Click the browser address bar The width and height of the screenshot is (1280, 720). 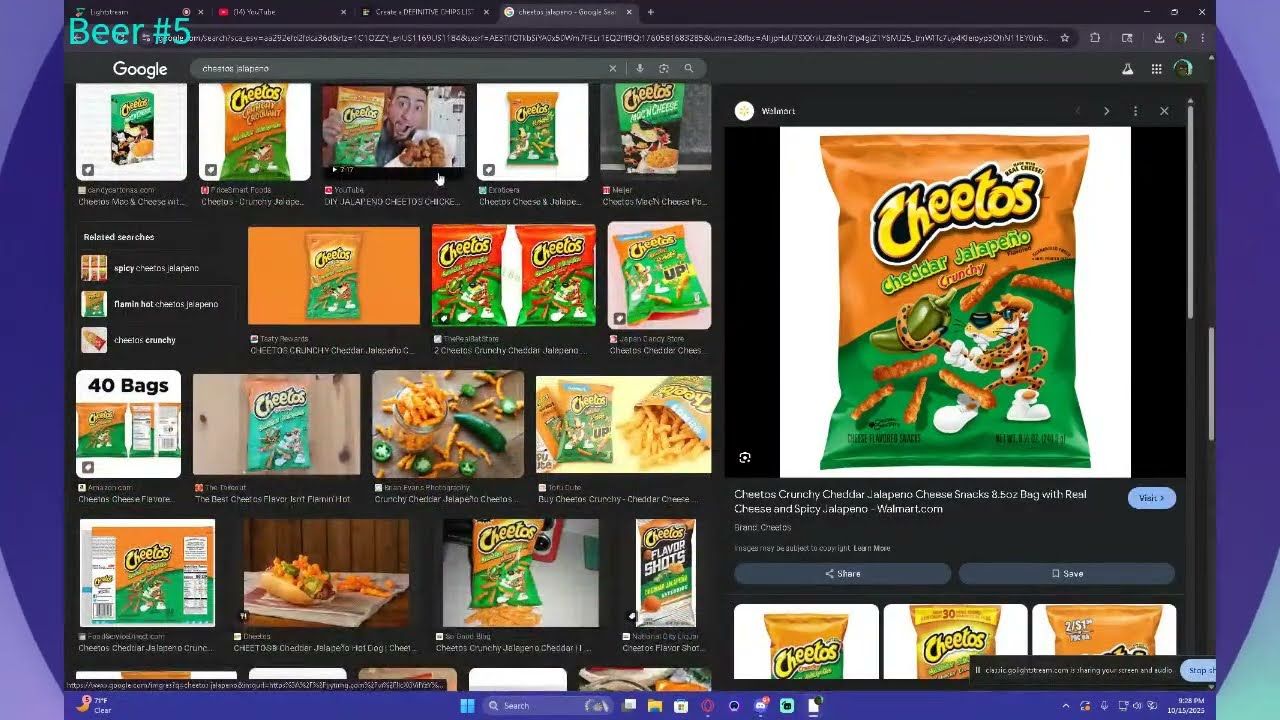point(600,38)
